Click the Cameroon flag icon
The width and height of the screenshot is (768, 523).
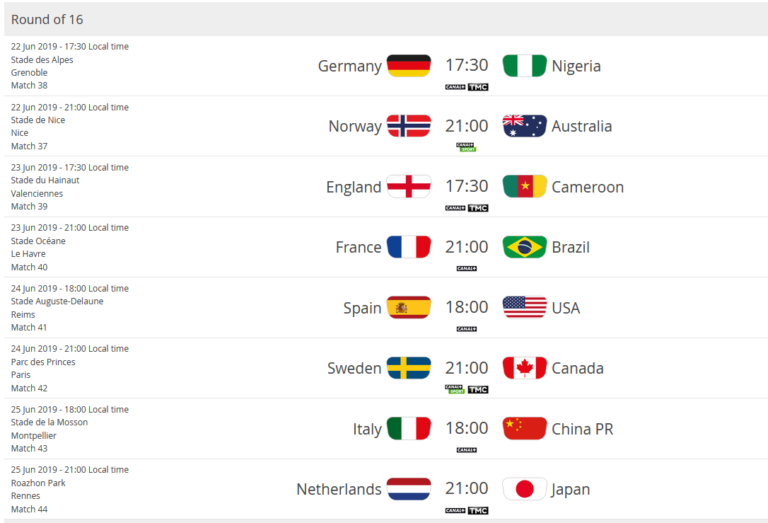point(525,186)
